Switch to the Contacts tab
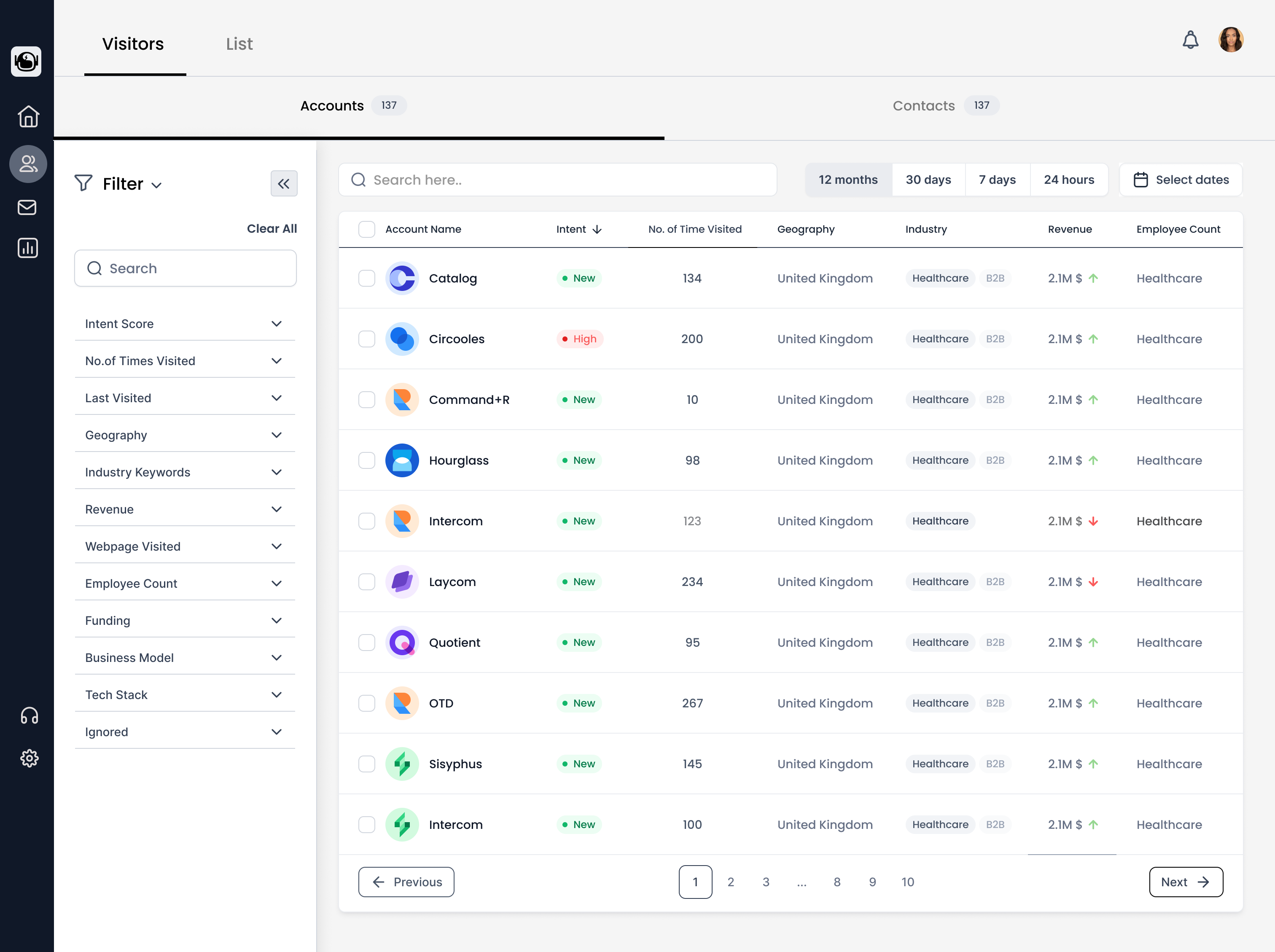The height and width of the screenshot is (952, 1275). (x=923, y=105)
